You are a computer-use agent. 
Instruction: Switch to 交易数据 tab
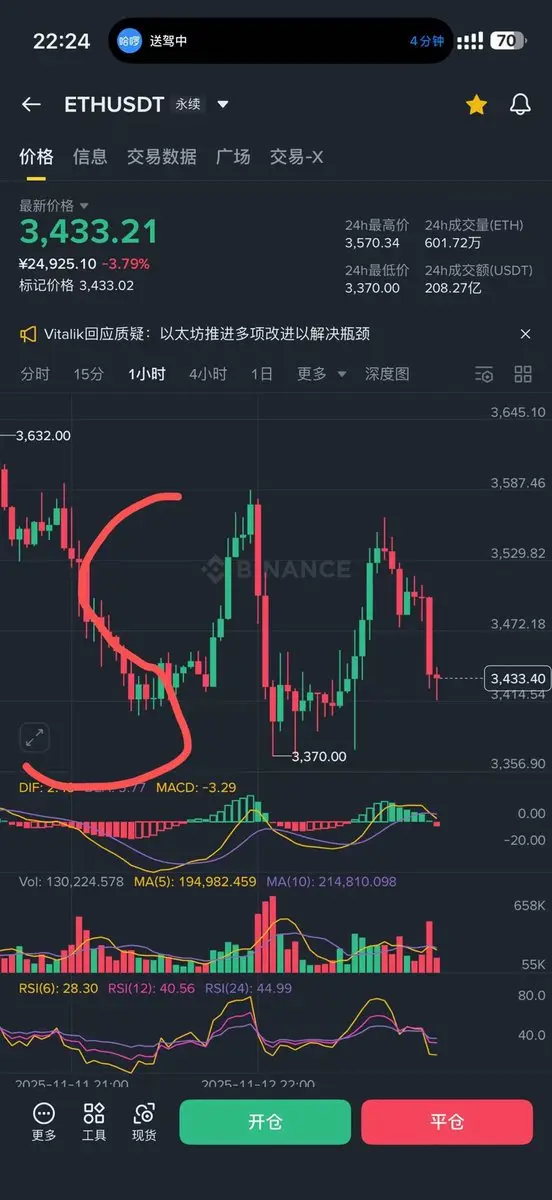(x=161, y=157)
